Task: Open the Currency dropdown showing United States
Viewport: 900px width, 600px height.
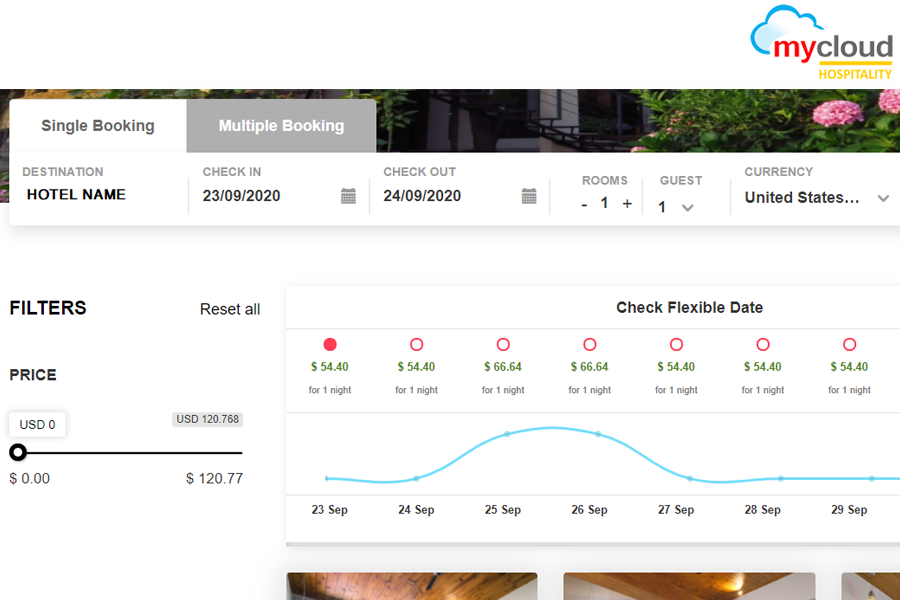Action: click(x=817, y=198)
